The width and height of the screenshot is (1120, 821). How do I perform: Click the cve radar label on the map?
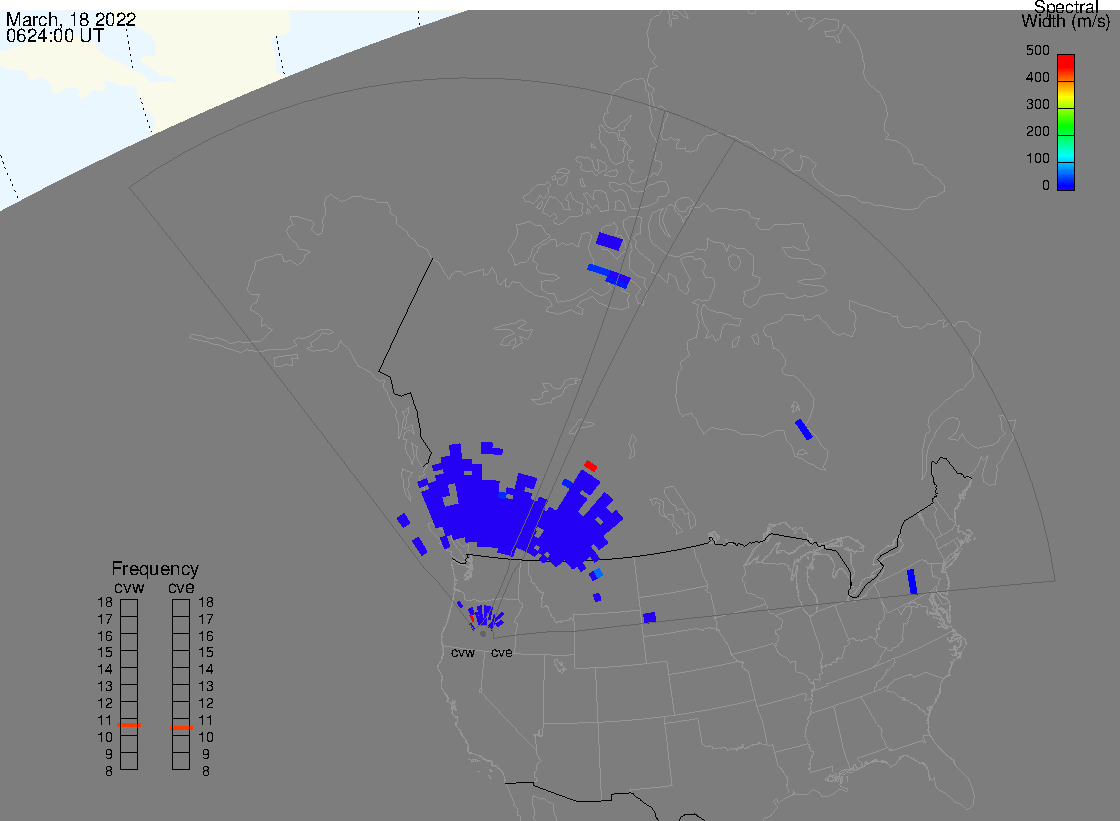pyautogui.click(x=501, y=653)
